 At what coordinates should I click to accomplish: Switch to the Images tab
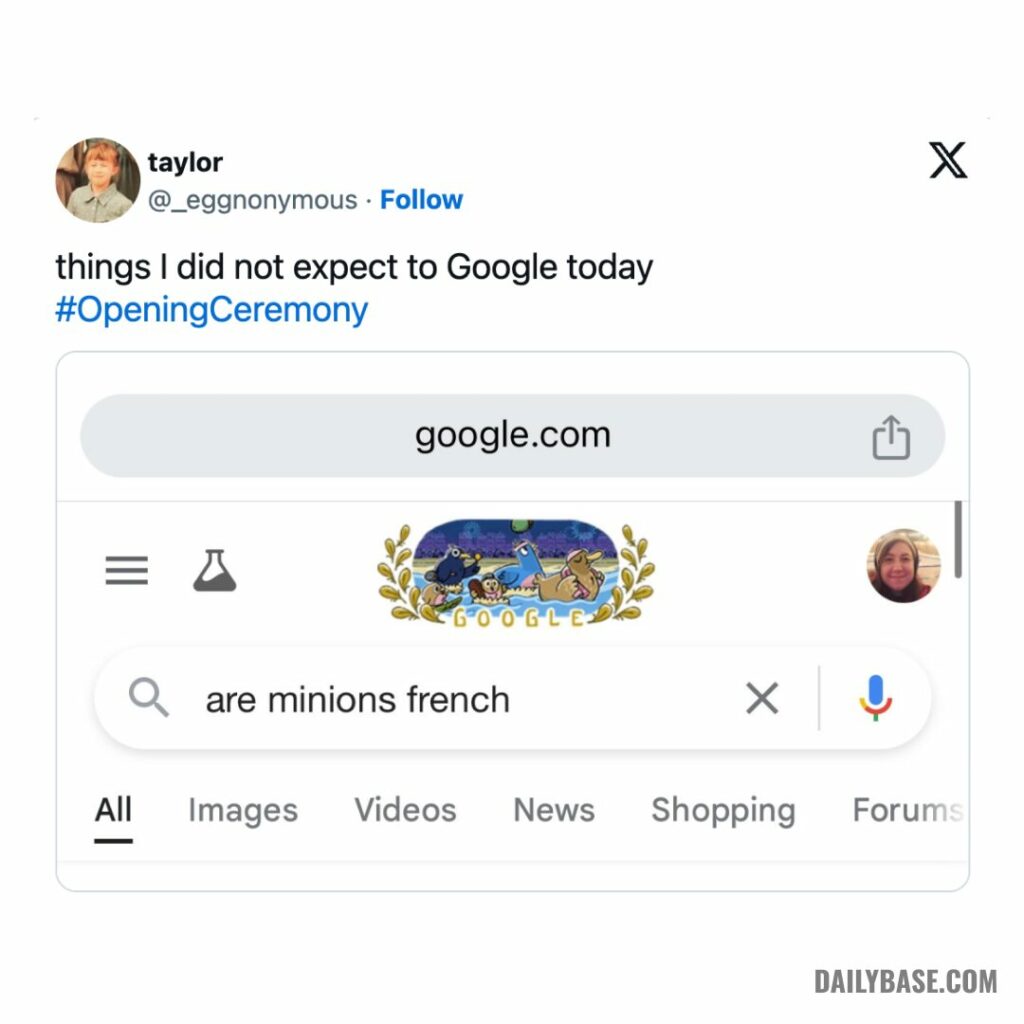click(x=243, y=810)
